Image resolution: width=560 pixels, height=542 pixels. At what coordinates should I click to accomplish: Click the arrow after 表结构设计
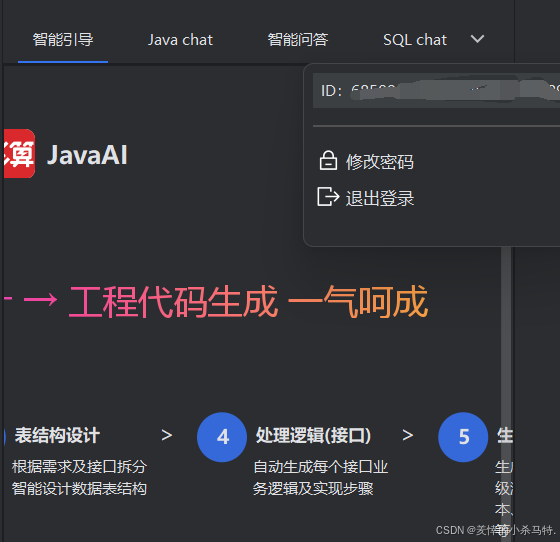click(167, 435)
